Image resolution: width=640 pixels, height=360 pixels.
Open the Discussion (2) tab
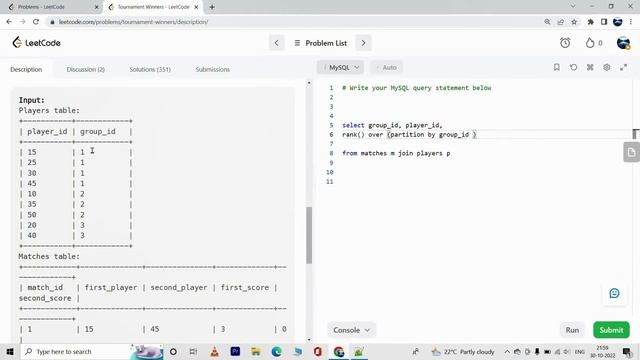[86, 69]
